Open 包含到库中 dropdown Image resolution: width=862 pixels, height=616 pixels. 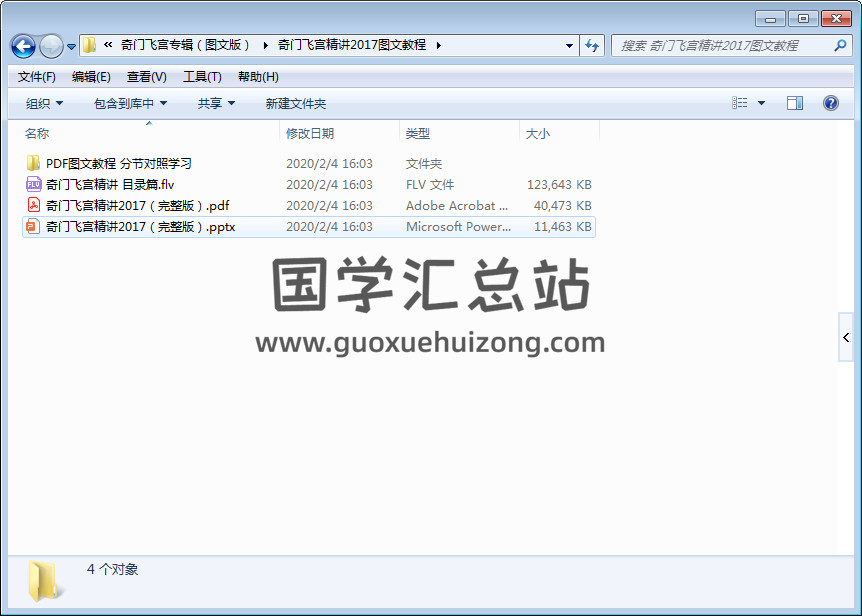coord(130,103)
